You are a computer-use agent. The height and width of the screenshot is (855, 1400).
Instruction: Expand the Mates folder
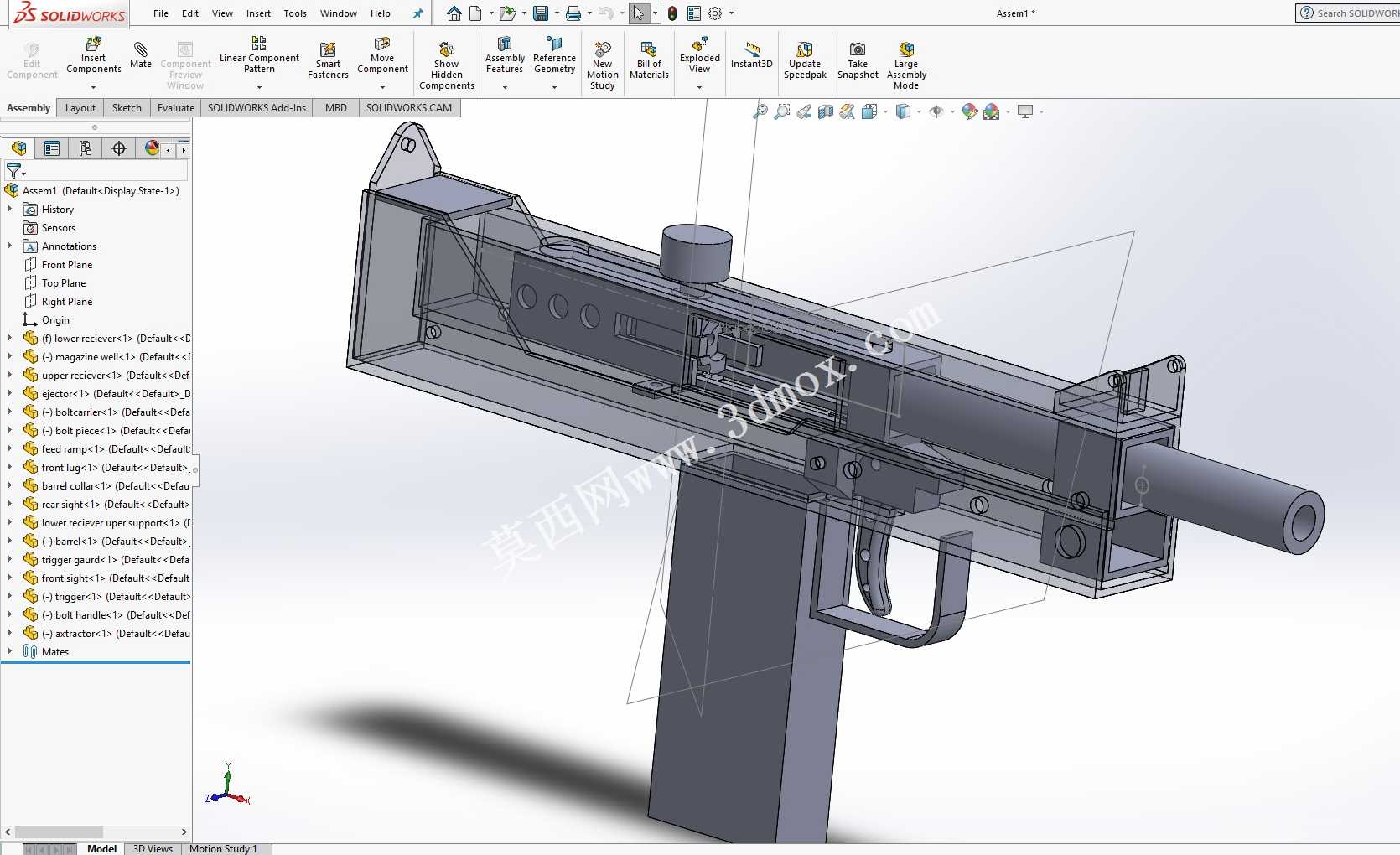click(10, 652)
